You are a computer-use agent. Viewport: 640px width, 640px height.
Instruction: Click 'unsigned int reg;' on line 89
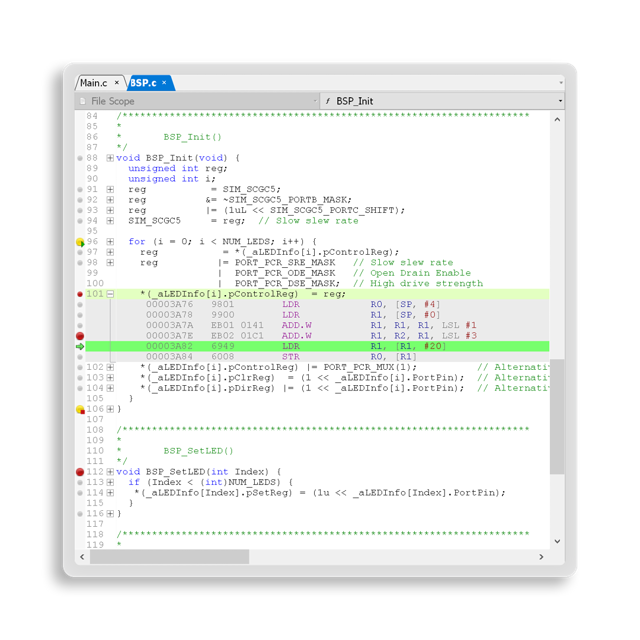(x=178, y=169)
